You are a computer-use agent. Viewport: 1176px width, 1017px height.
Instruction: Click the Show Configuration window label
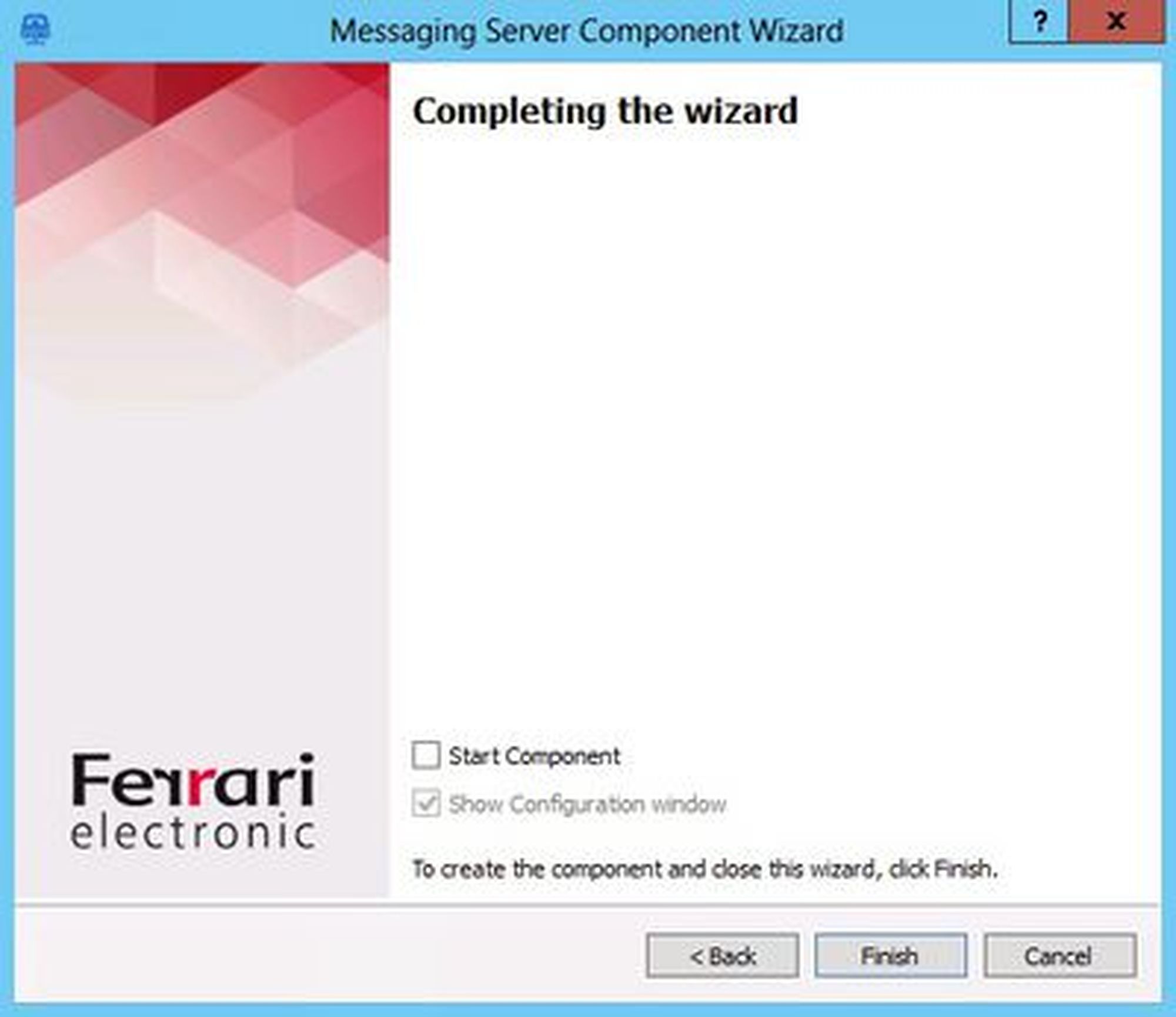pos(587,804)
